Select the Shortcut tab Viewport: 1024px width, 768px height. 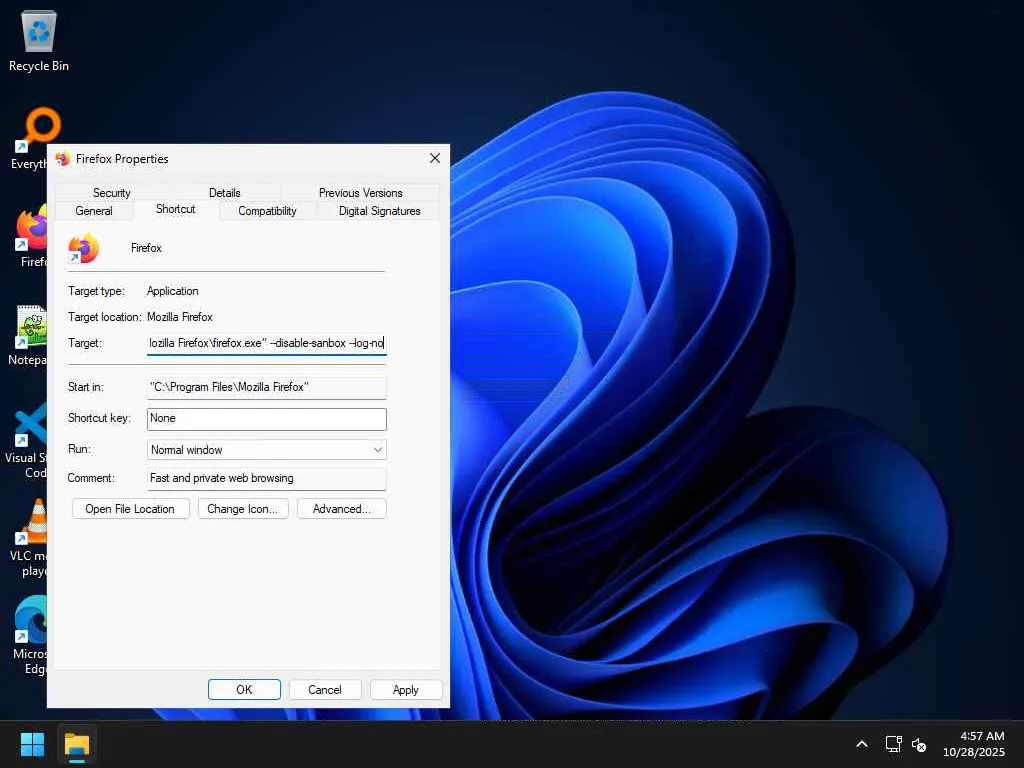(x=176, y=209)
